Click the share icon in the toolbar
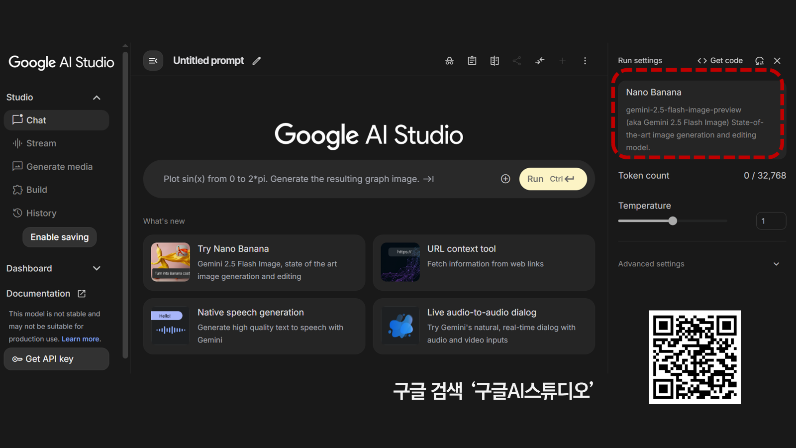The image size is (796, 448). [x=517, y=61]
